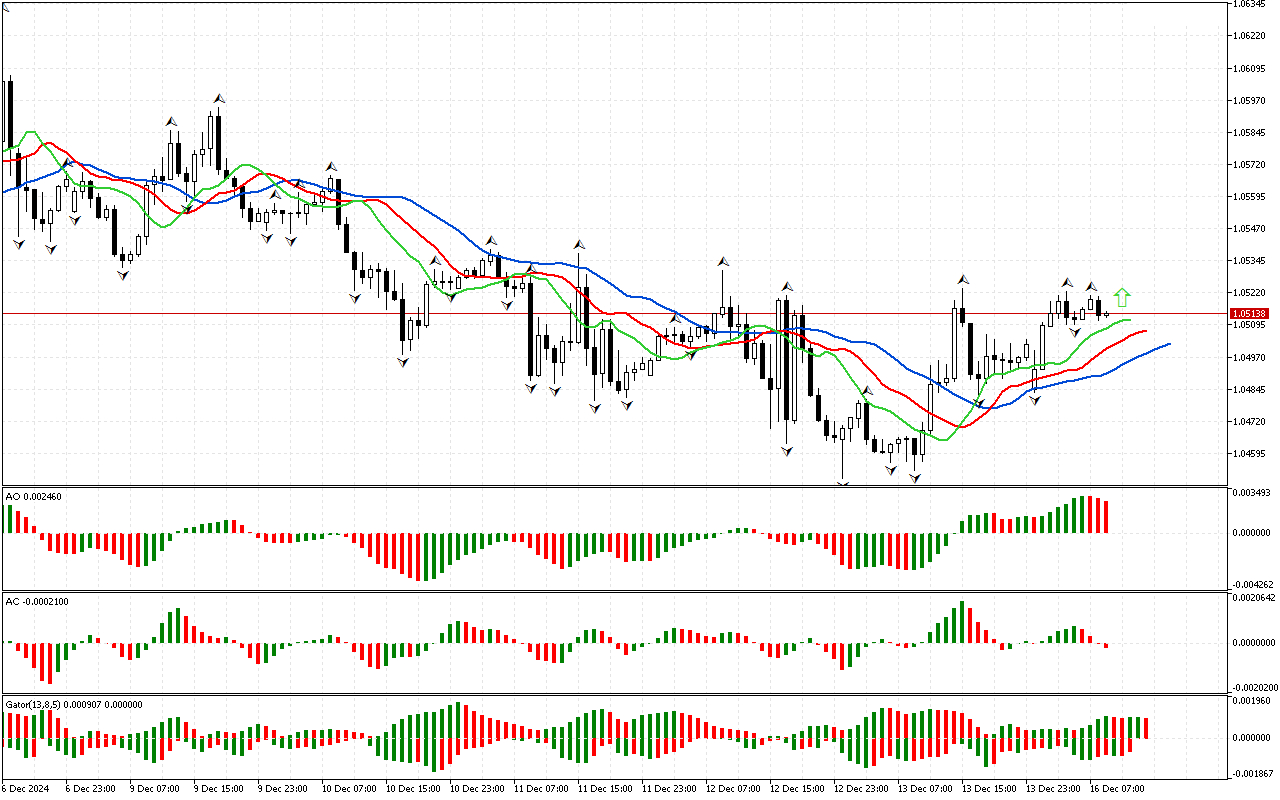Click the 13 Dec 07:00 time label
The image size is (1280, 800).
pos(925,788)
